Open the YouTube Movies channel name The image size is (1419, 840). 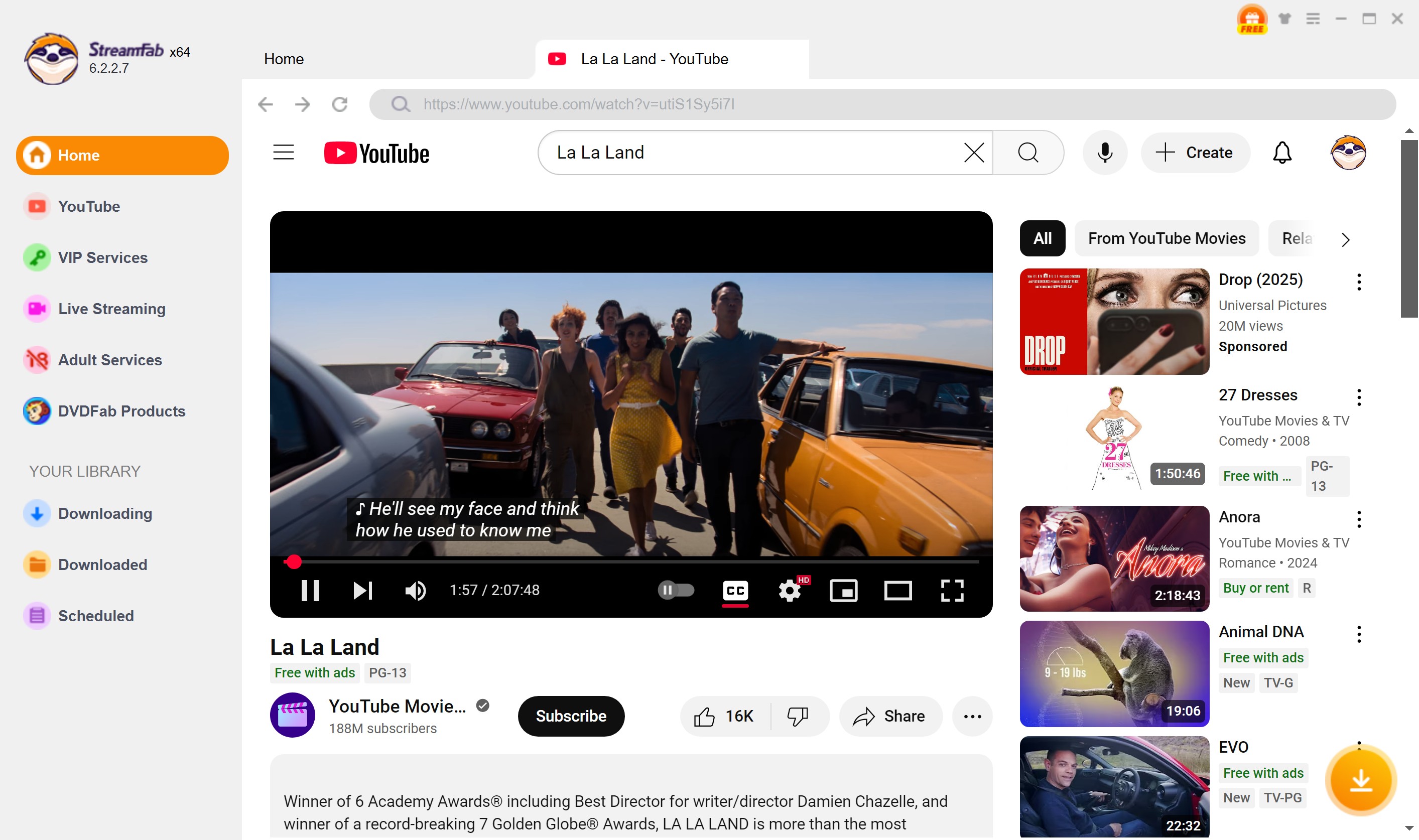[x=397, y=706]
